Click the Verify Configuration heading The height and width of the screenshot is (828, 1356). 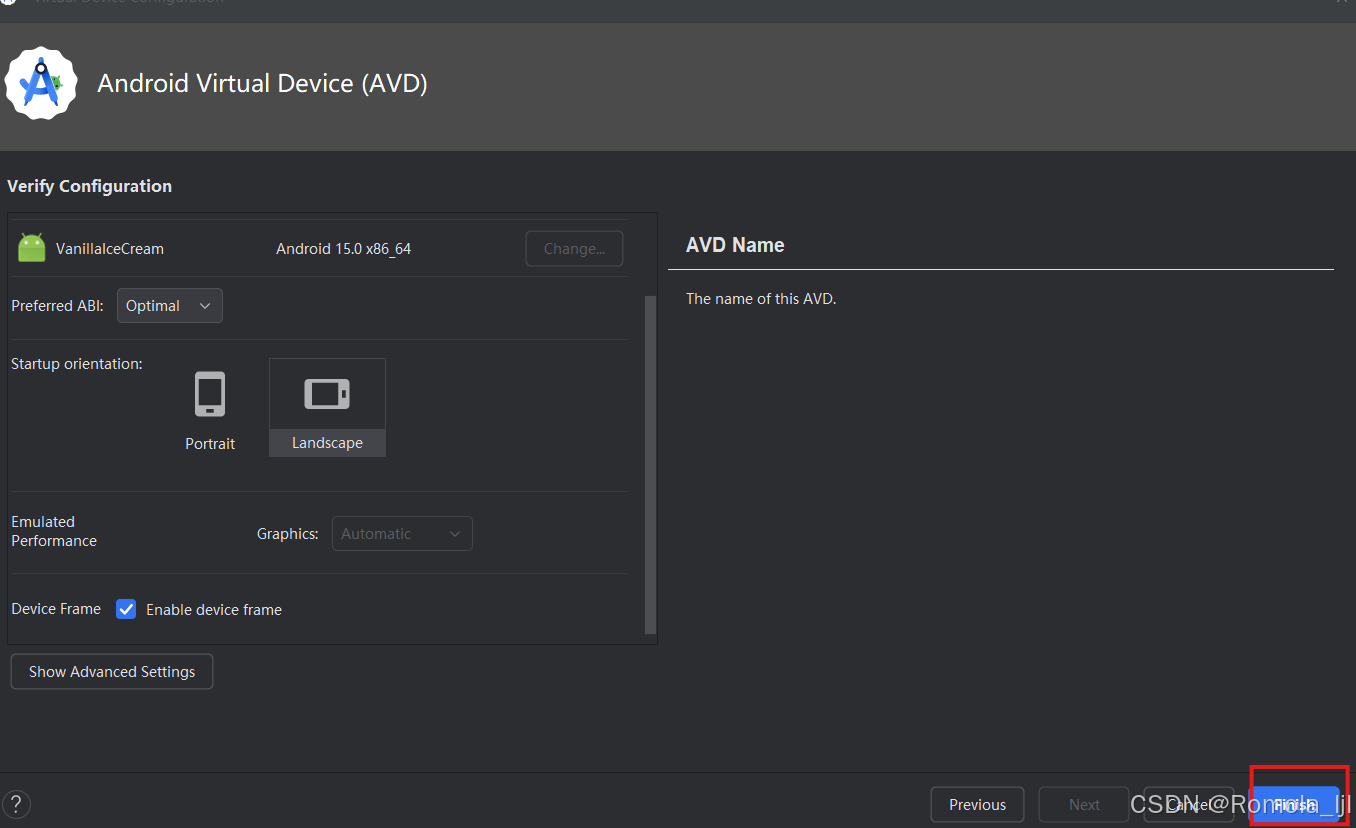89,186
